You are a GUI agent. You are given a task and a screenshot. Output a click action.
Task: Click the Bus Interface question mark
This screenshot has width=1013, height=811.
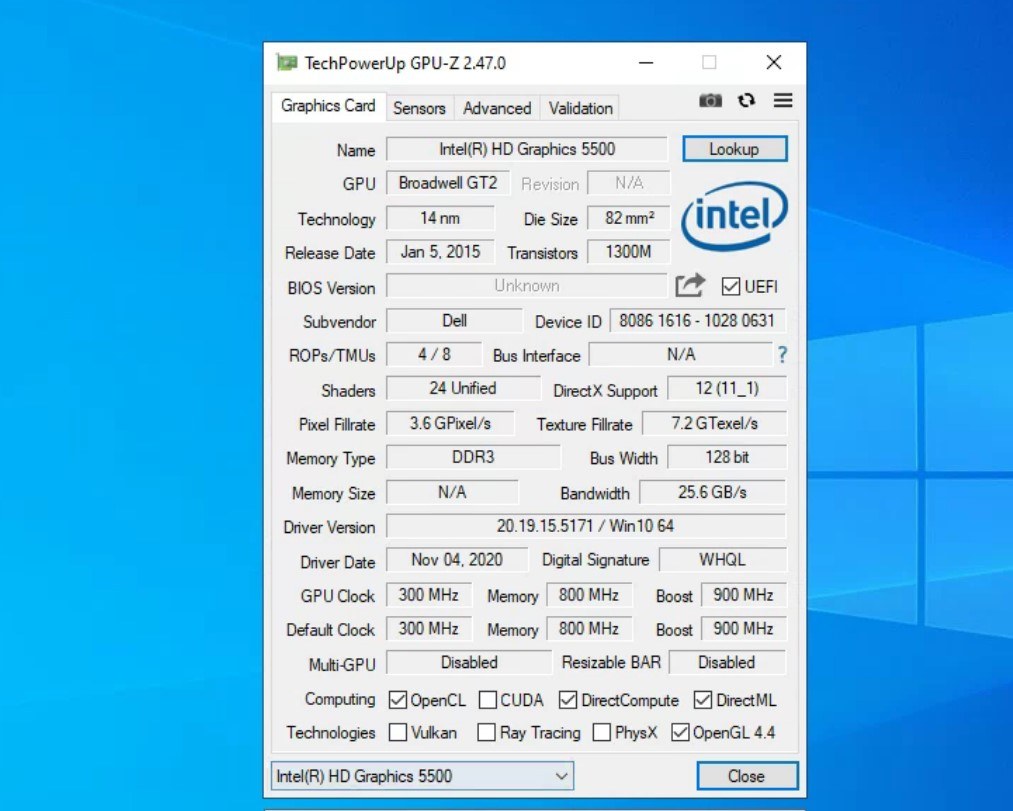point(782,355)
